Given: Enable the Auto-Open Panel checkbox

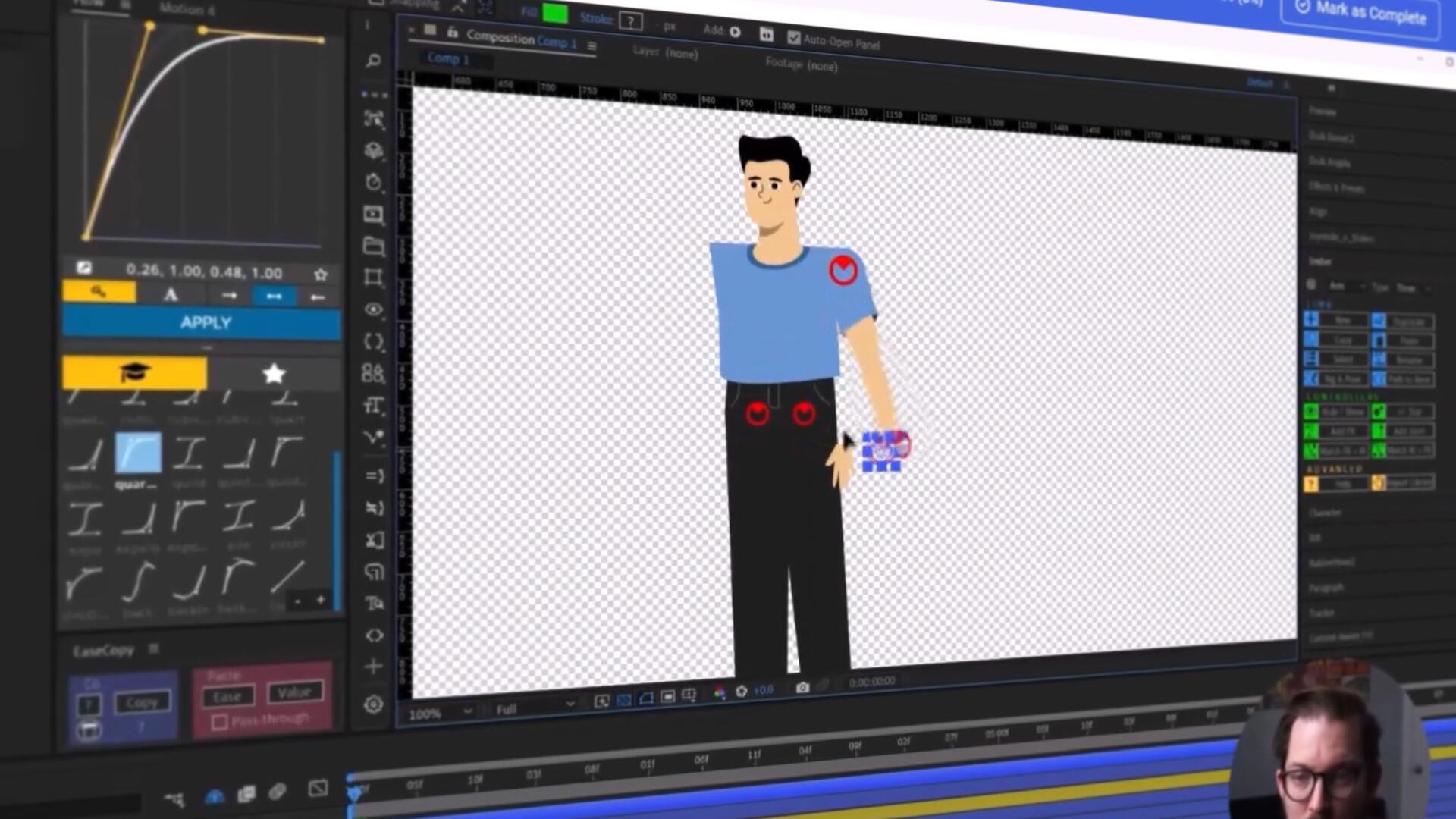Looking at the screenshot, I should tap(793, 39).
